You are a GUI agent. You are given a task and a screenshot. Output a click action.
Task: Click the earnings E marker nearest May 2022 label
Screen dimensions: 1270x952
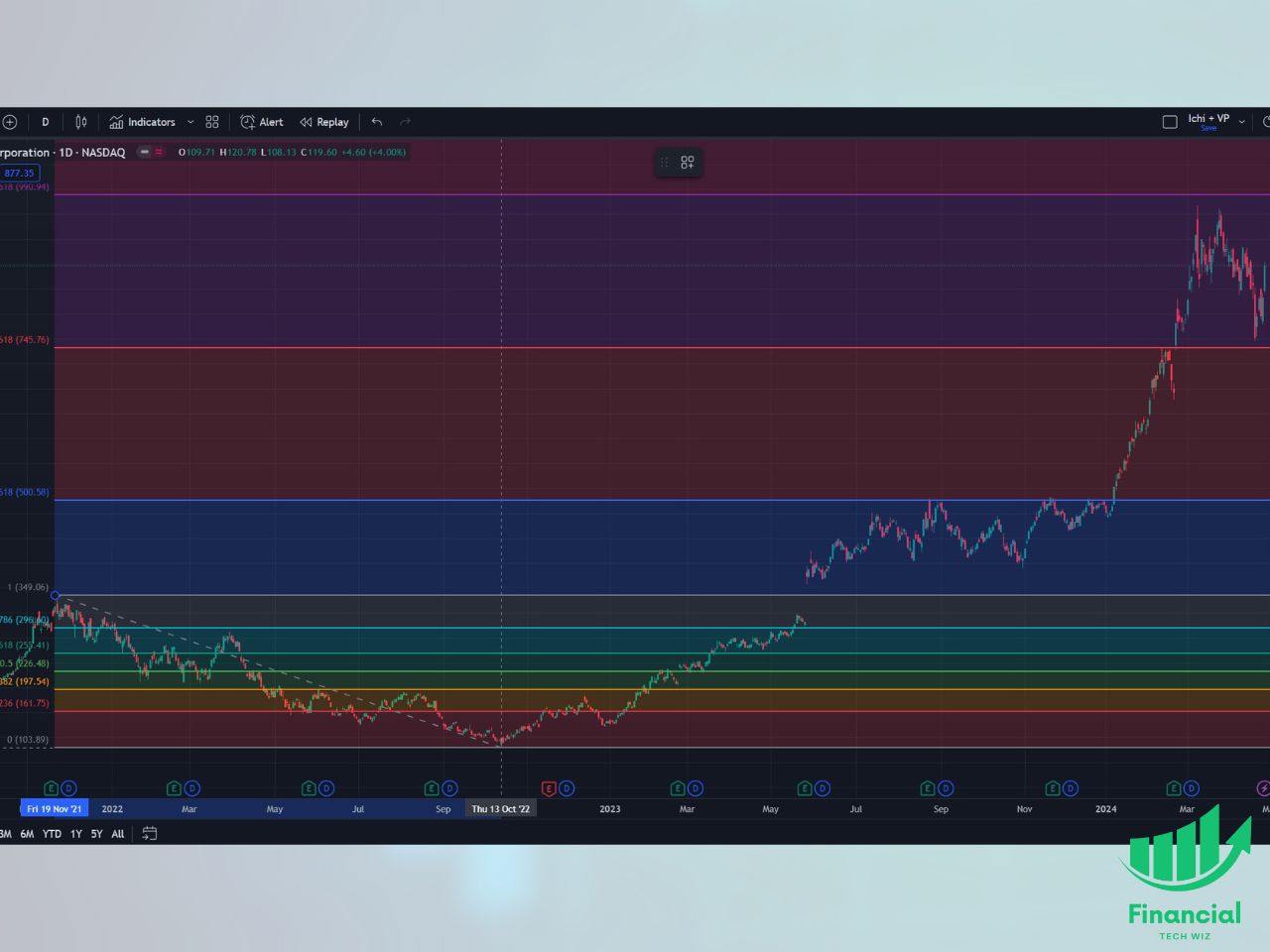click(309, 789)
